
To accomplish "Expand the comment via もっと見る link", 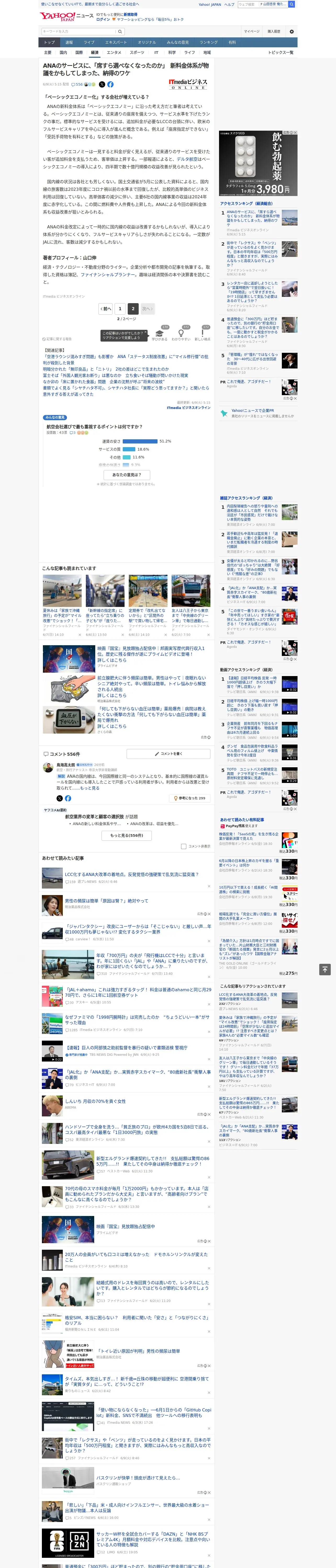I will (x=90, y=788).
